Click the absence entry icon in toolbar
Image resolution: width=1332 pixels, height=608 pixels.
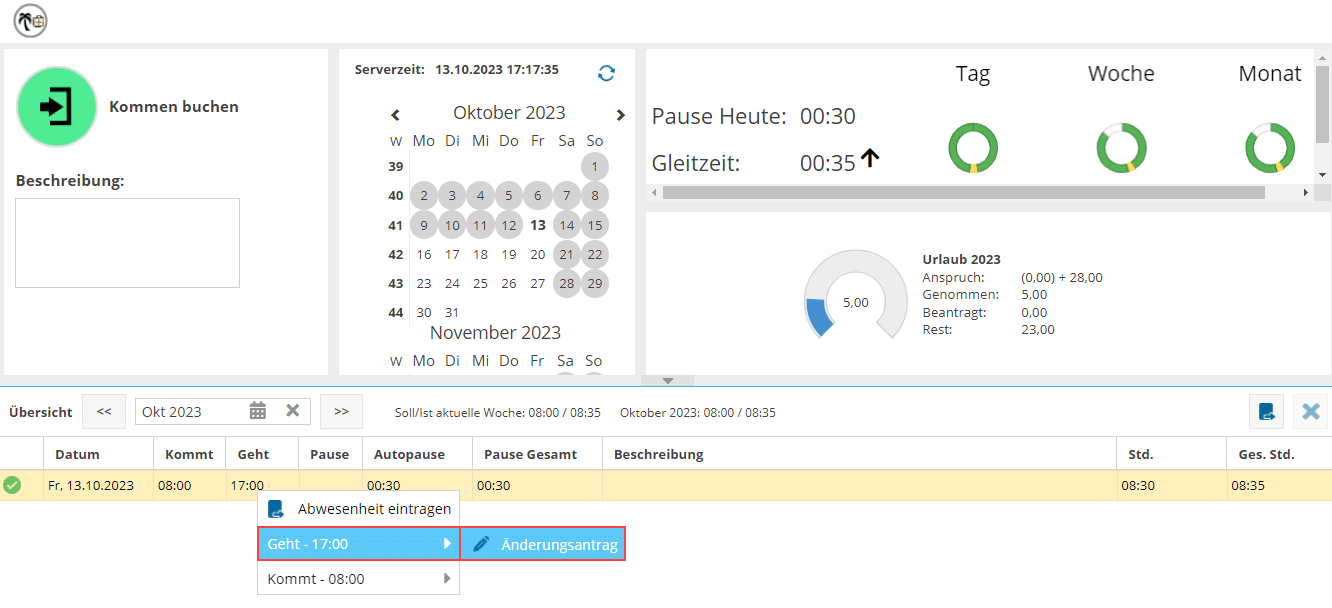(1266, 411)
